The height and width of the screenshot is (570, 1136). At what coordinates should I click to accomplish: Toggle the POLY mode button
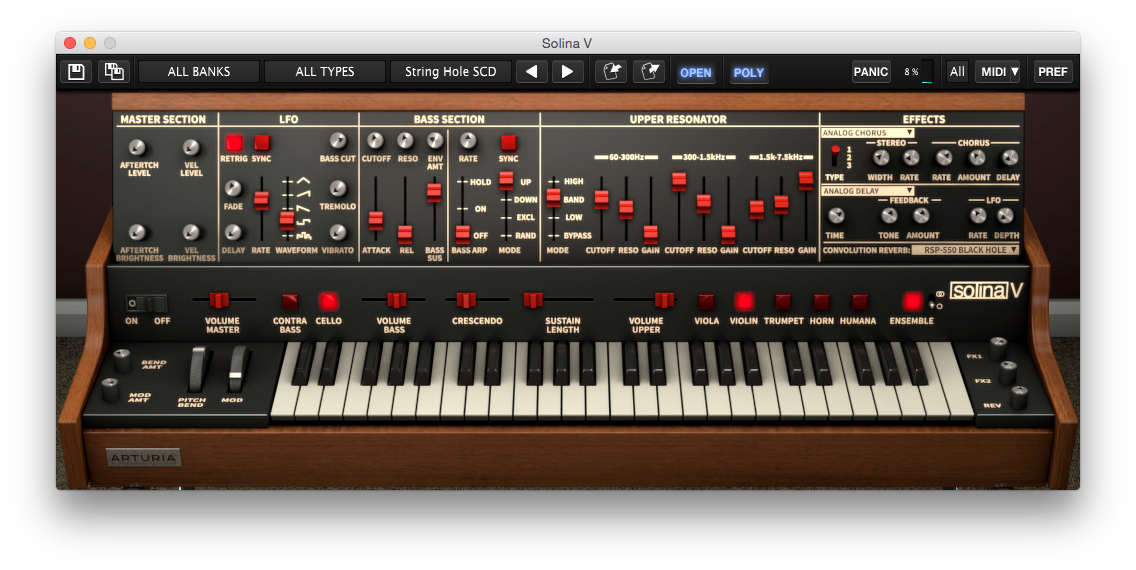click(748, 72)
